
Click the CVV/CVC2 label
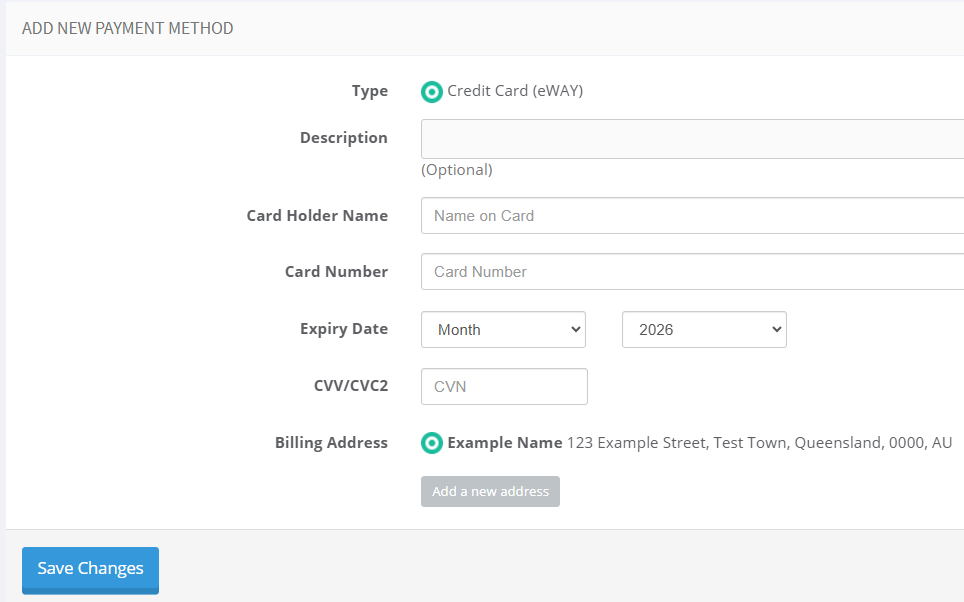tap(351, 386)
